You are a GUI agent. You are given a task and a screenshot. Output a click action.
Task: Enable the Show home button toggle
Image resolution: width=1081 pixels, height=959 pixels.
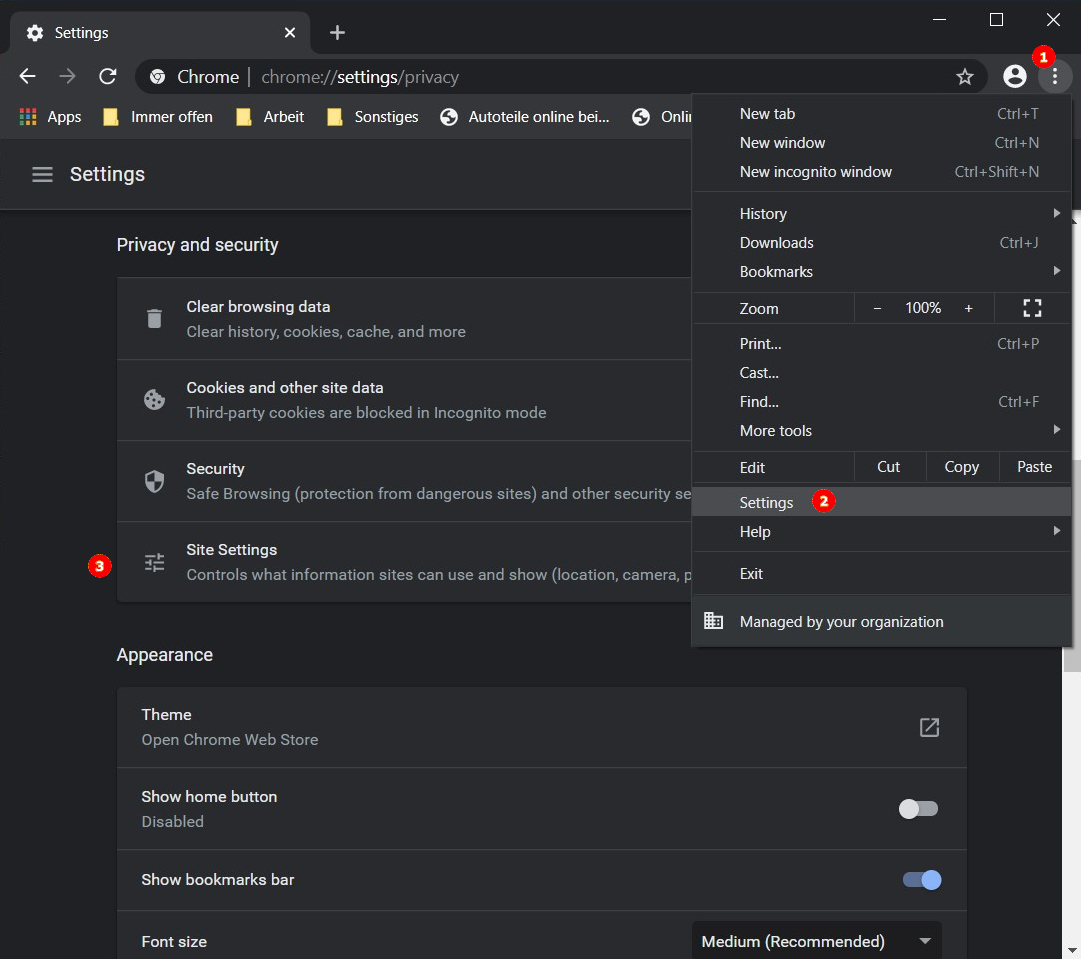[918, 809]
